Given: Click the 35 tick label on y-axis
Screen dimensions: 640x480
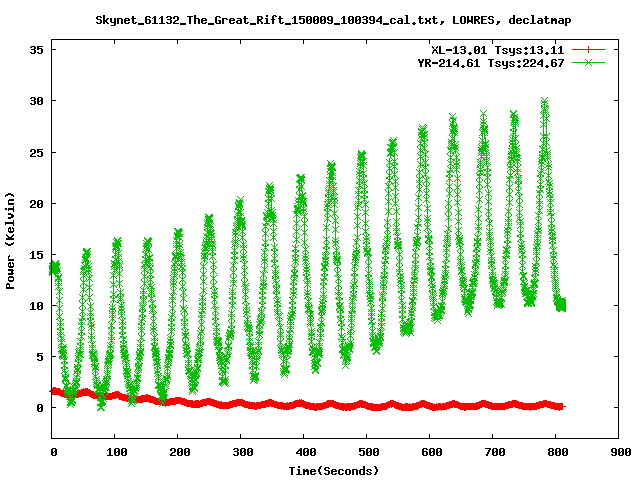Looking at the screenshot, I should point(34,50).
